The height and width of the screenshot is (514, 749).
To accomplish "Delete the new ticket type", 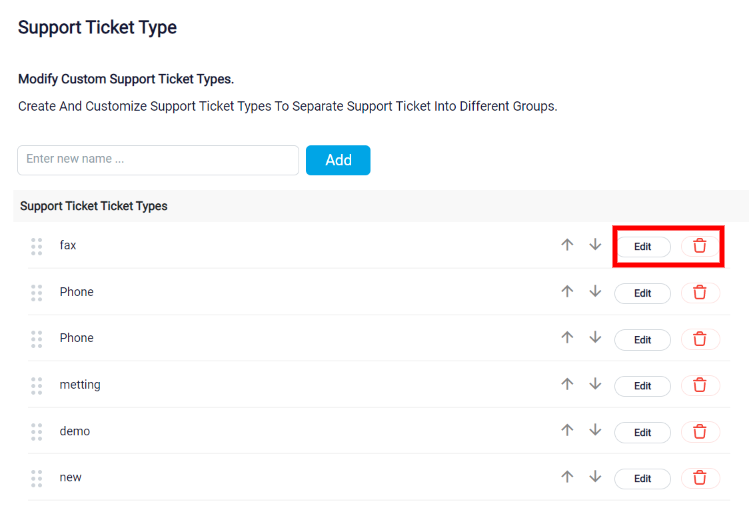I will [700, 478].
